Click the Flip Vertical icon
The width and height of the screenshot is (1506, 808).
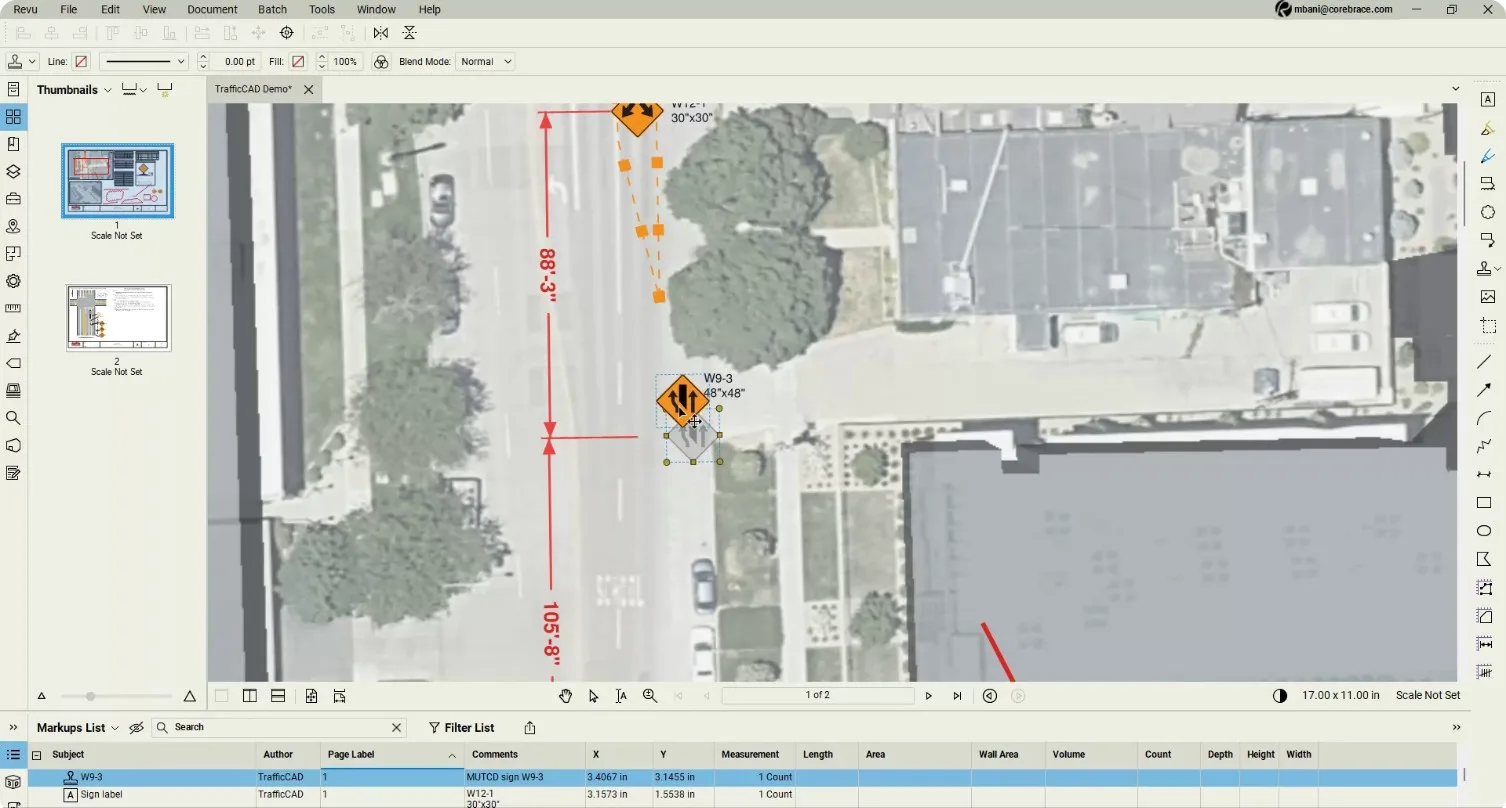409,33
